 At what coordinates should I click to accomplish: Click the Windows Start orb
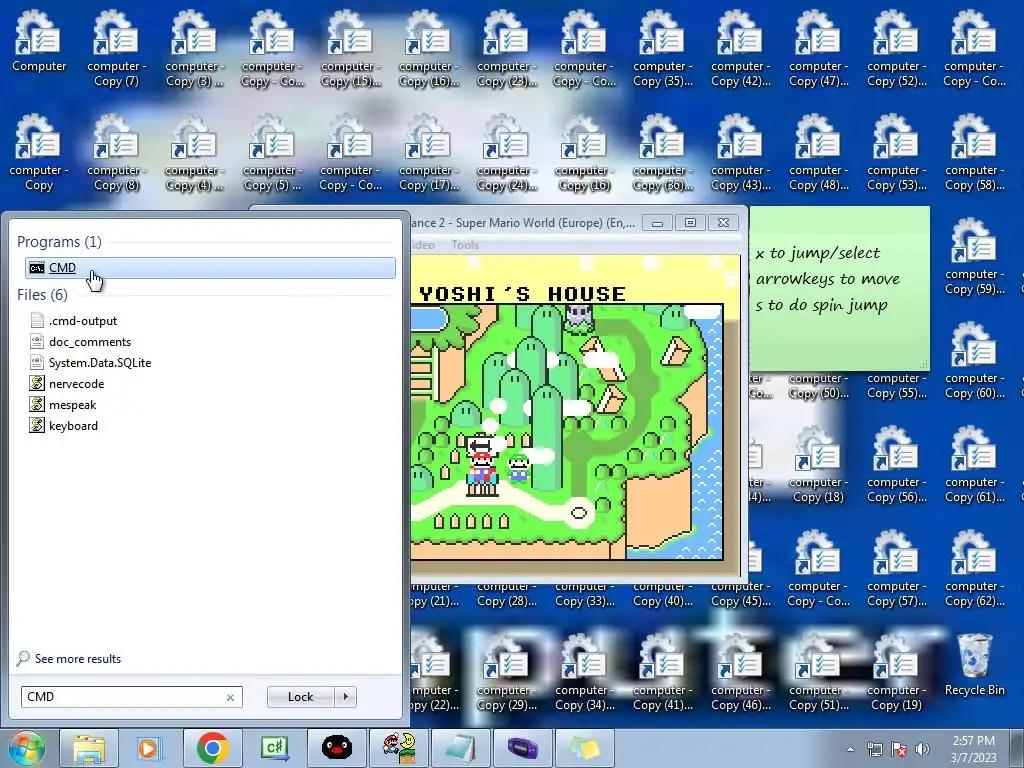(x=25, y=748)
